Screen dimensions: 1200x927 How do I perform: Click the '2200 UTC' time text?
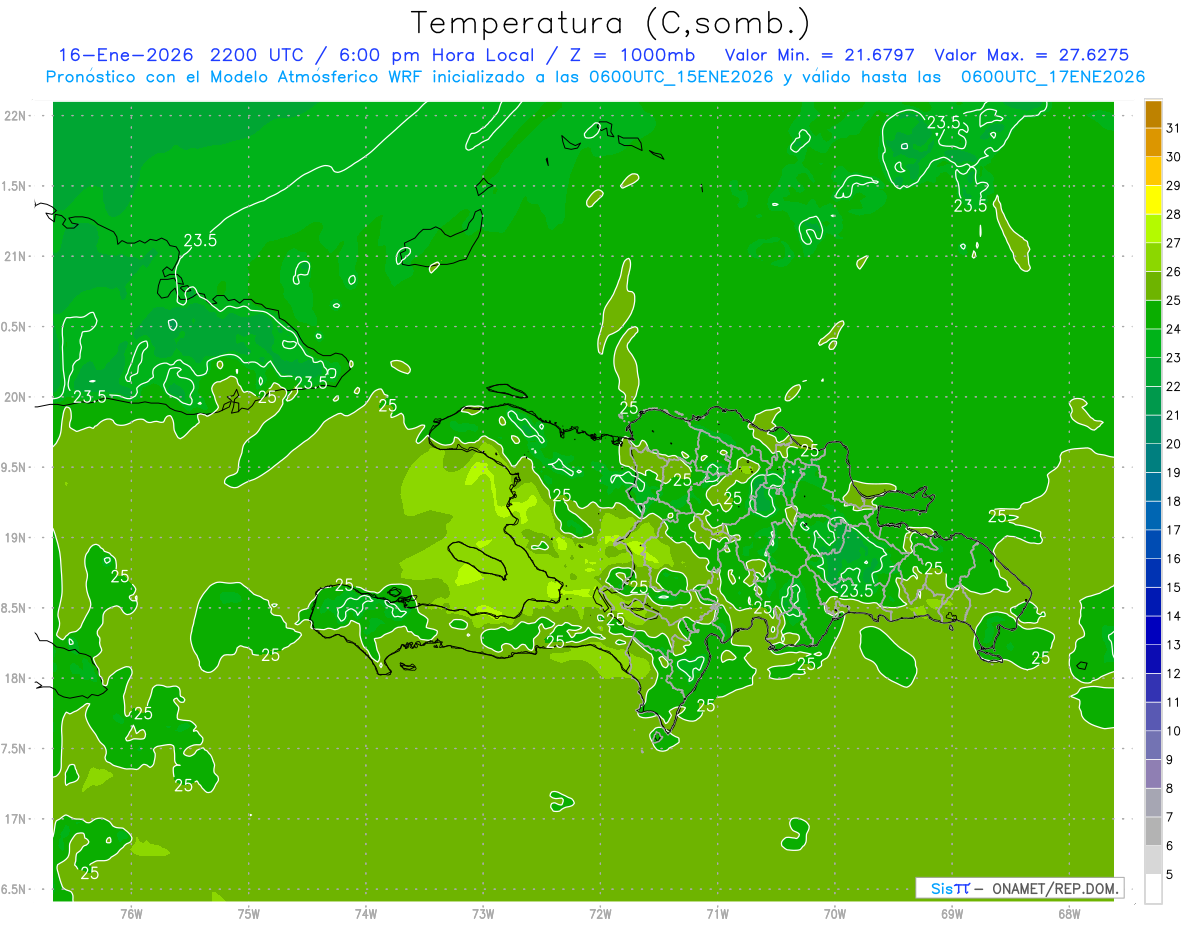click(x=259, y=55)
